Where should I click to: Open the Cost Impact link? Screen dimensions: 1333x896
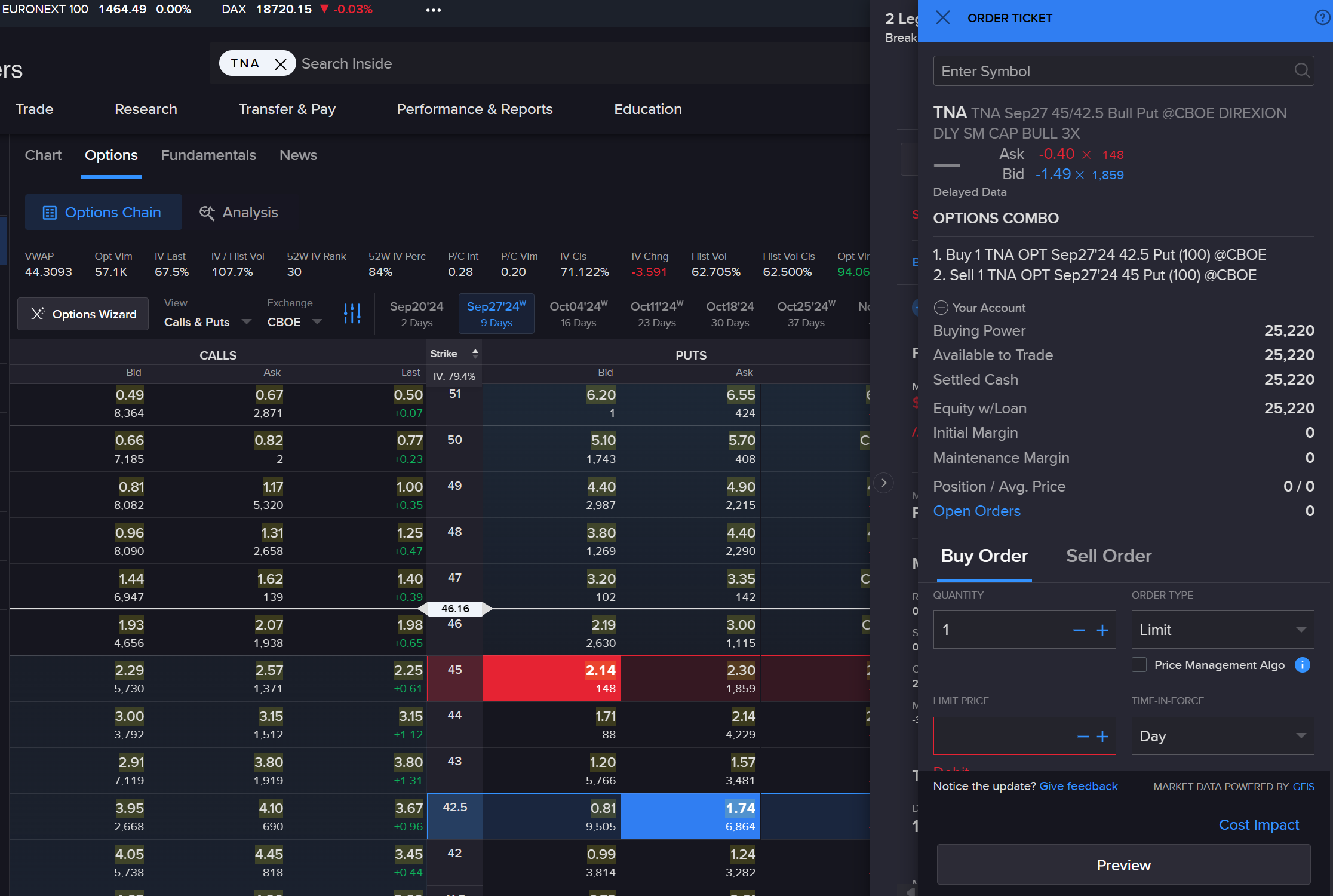[1259, 825]
